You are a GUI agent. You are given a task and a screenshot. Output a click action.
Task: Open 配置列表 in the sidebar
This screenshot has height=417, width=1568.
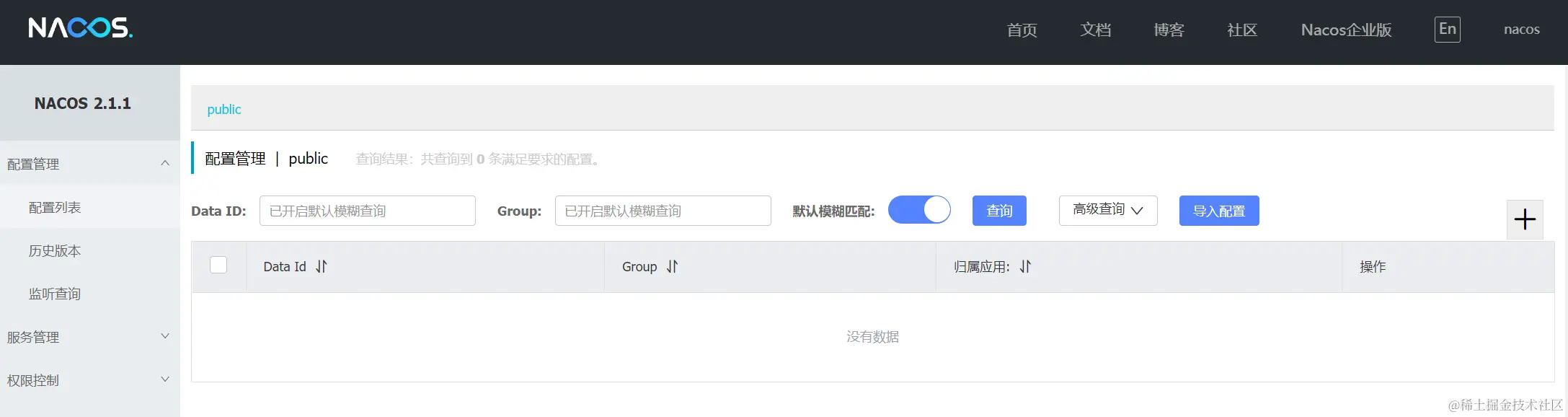(89, 207)
